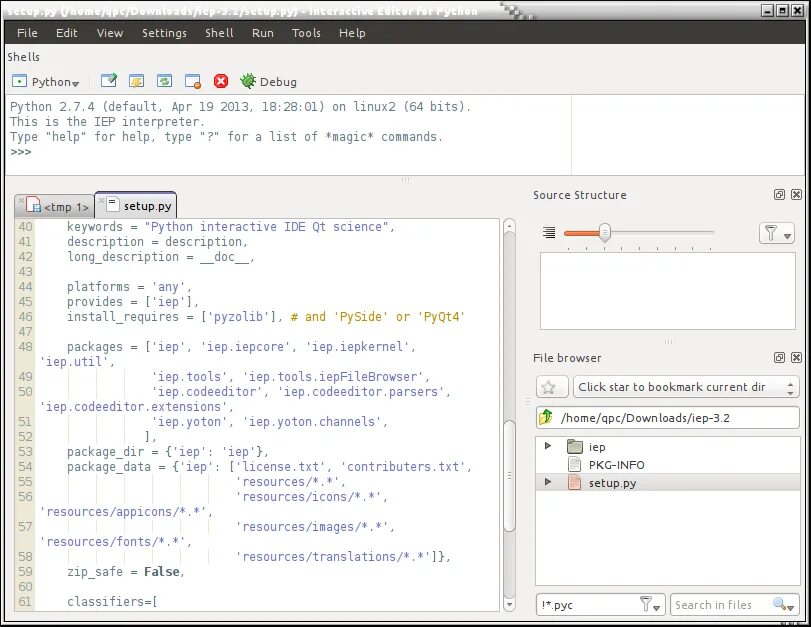Click line number 46 in the editor
811x627 pixels.
(x=25, y=317)
